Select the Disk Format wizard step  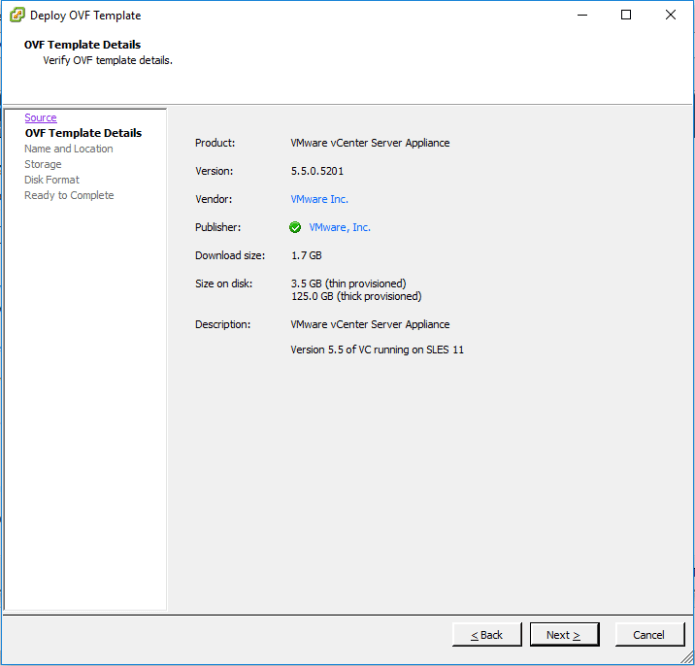click(x=52, y=180)
